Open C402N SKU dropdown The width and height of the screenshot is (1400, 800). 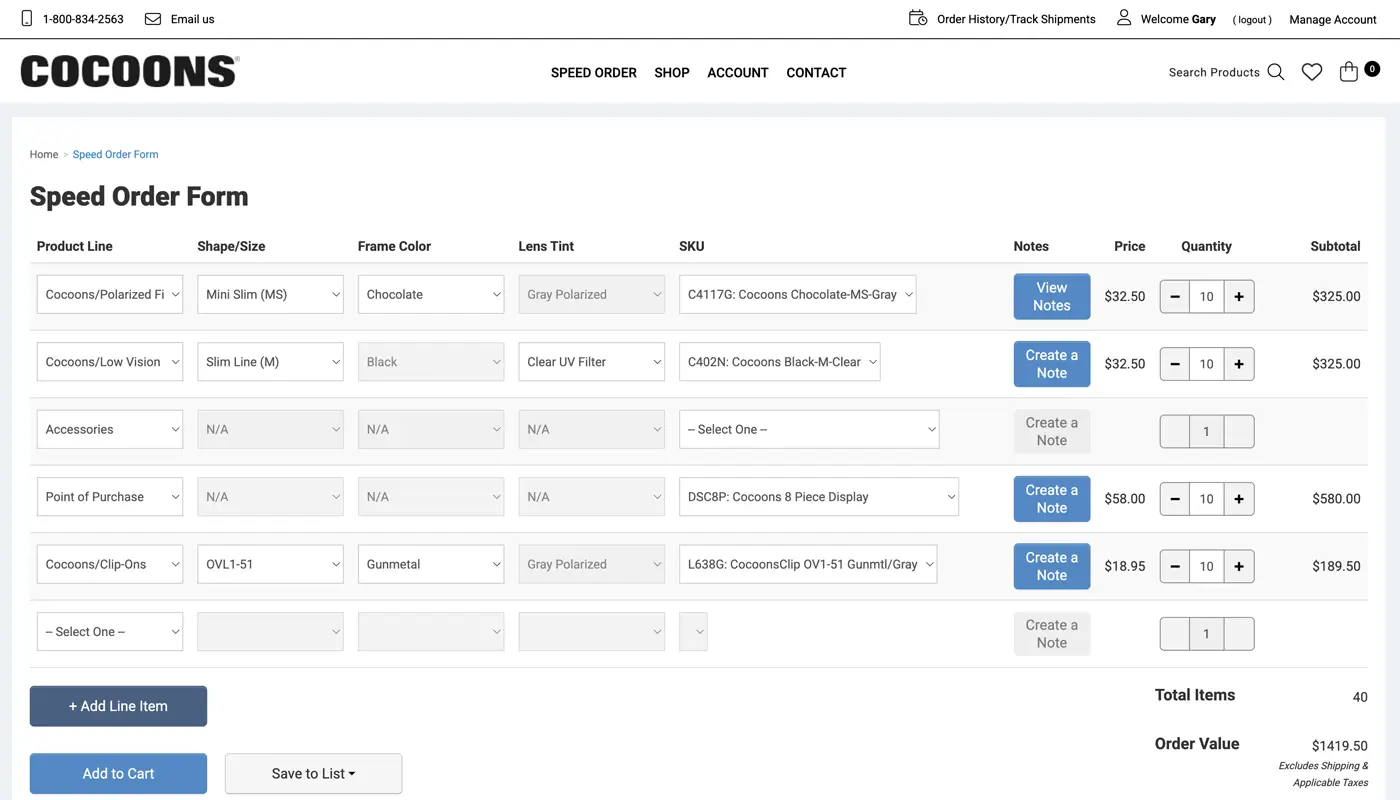tap(780, 362)
